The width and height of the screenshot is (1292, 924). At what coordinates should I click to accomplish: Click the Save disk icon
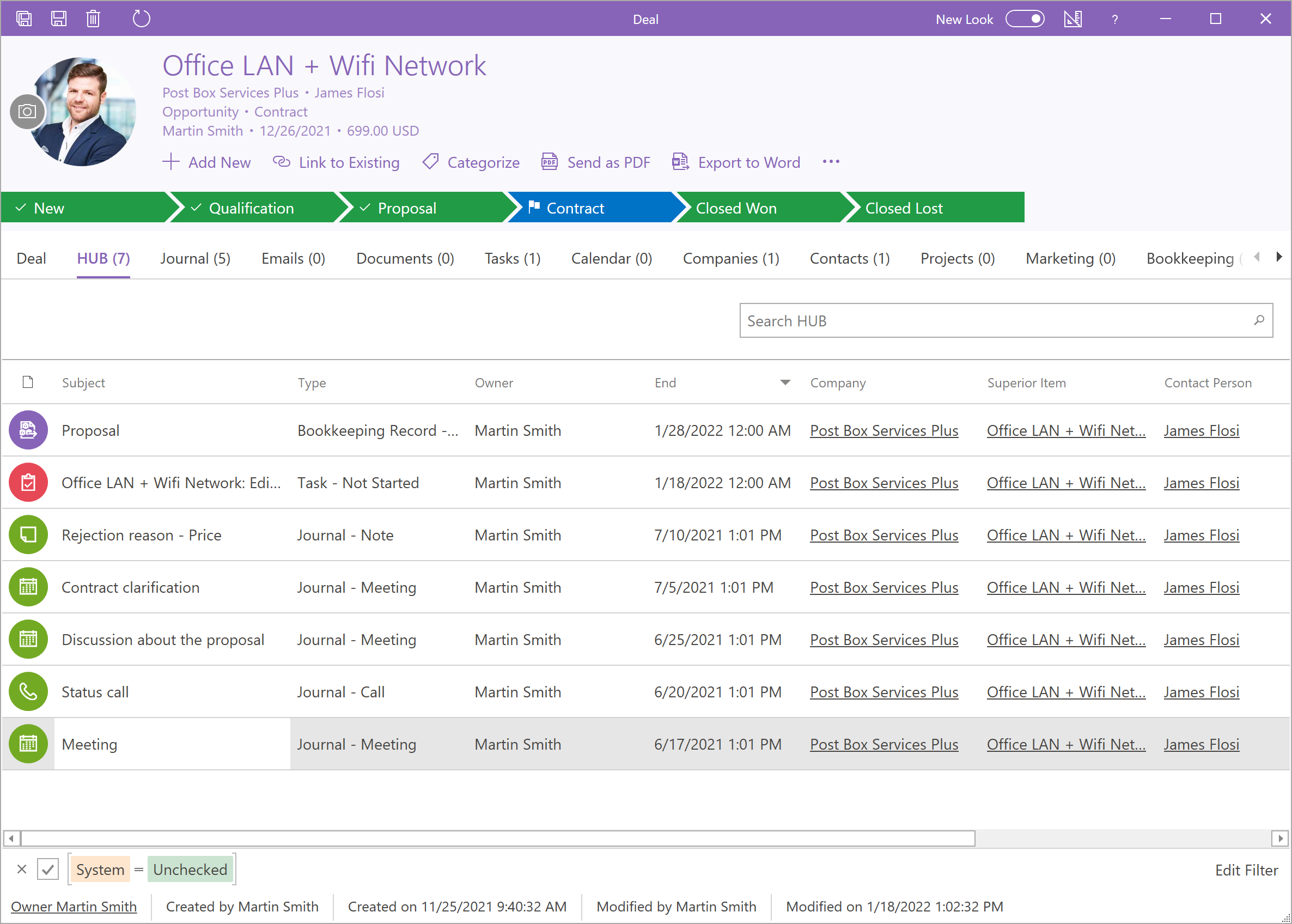click(59, 19)
